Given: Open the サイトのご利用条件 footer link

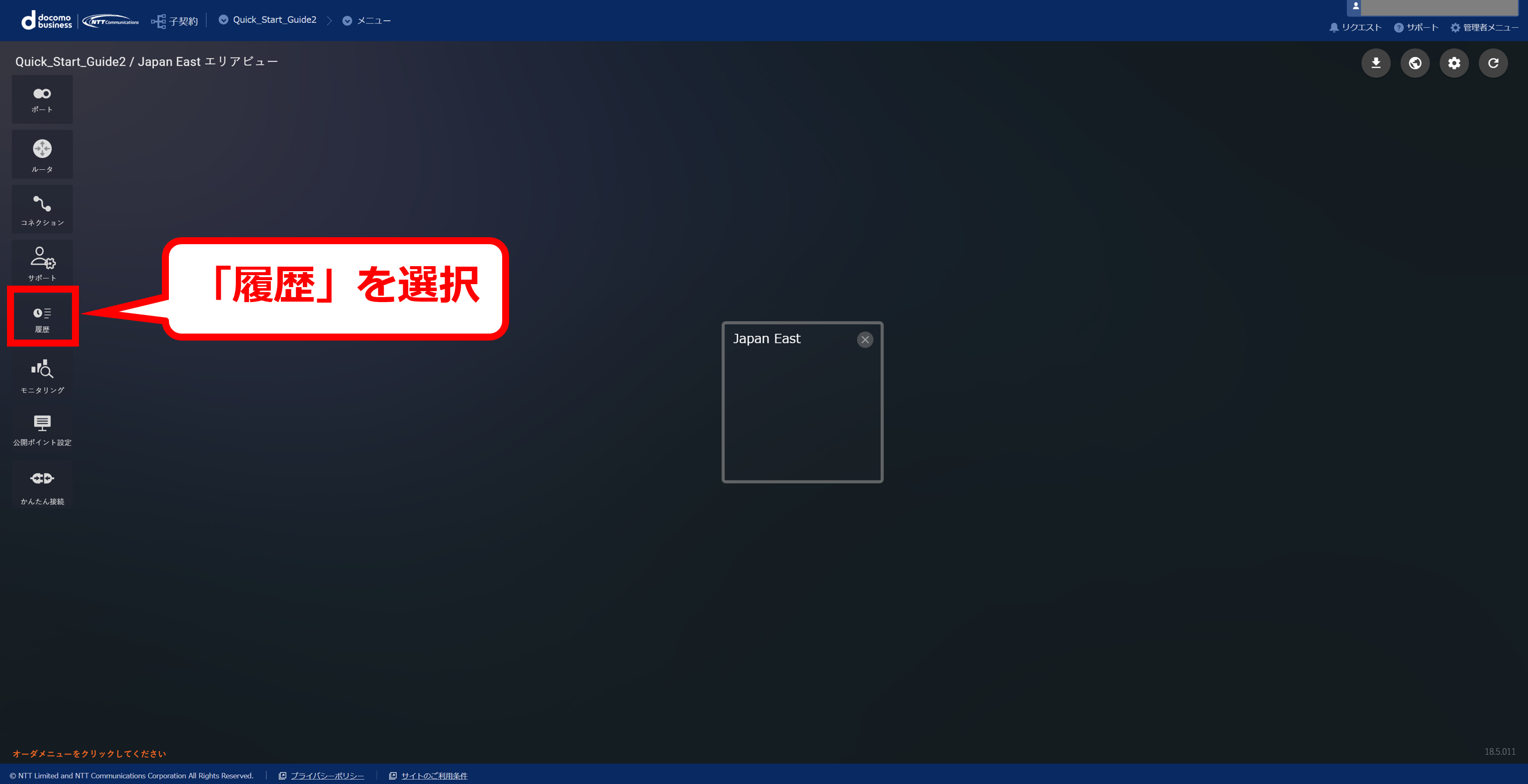Looking at the screenshot, I should 434,776.
